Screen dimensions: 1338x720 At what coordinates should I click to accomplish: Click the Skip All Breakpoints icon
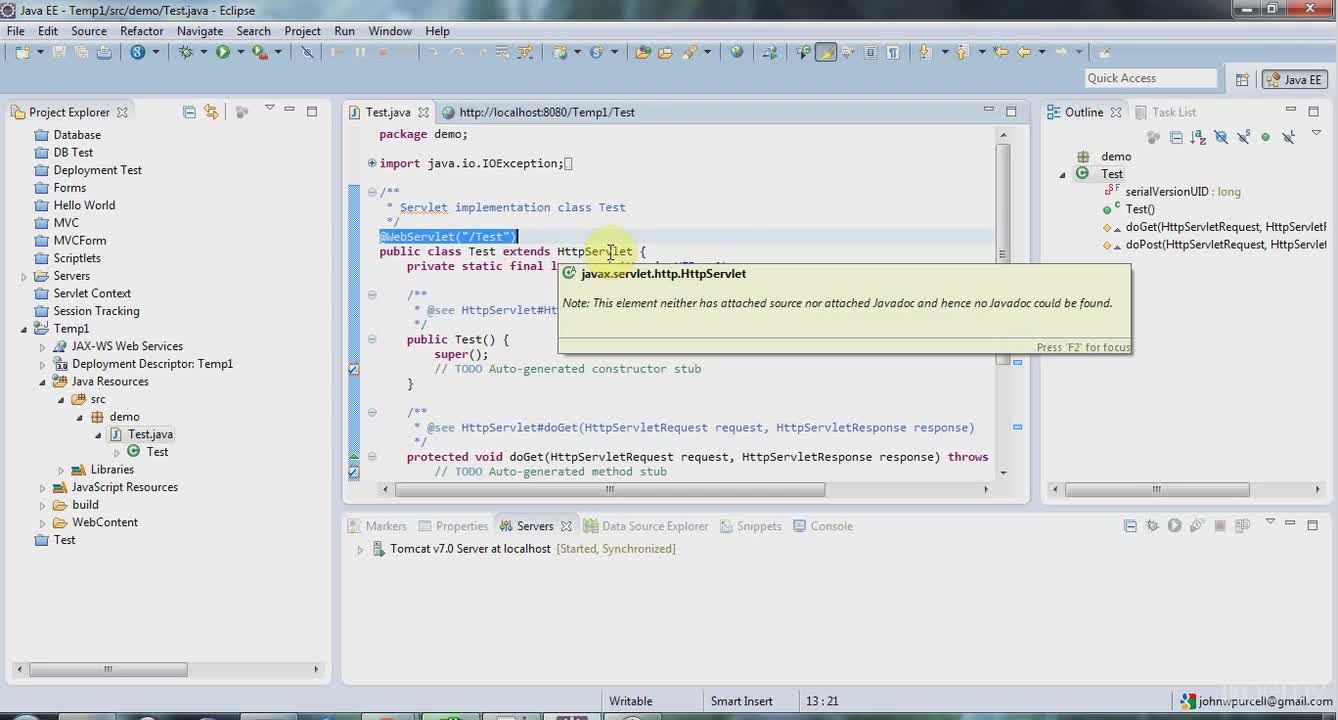[x=307, y=52]
